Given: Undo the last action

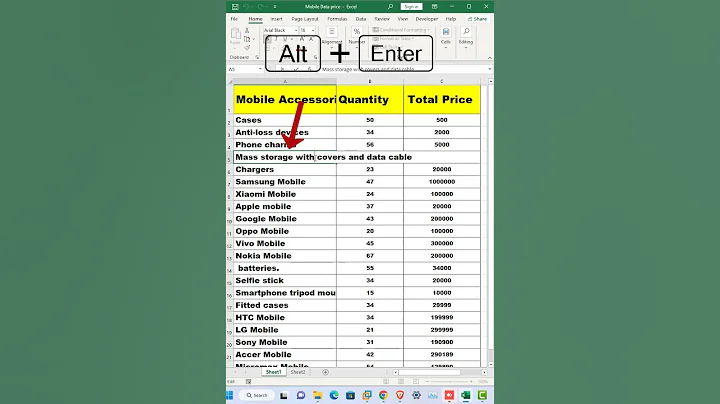Looking at the screenshot, I should tap(246, 7).
